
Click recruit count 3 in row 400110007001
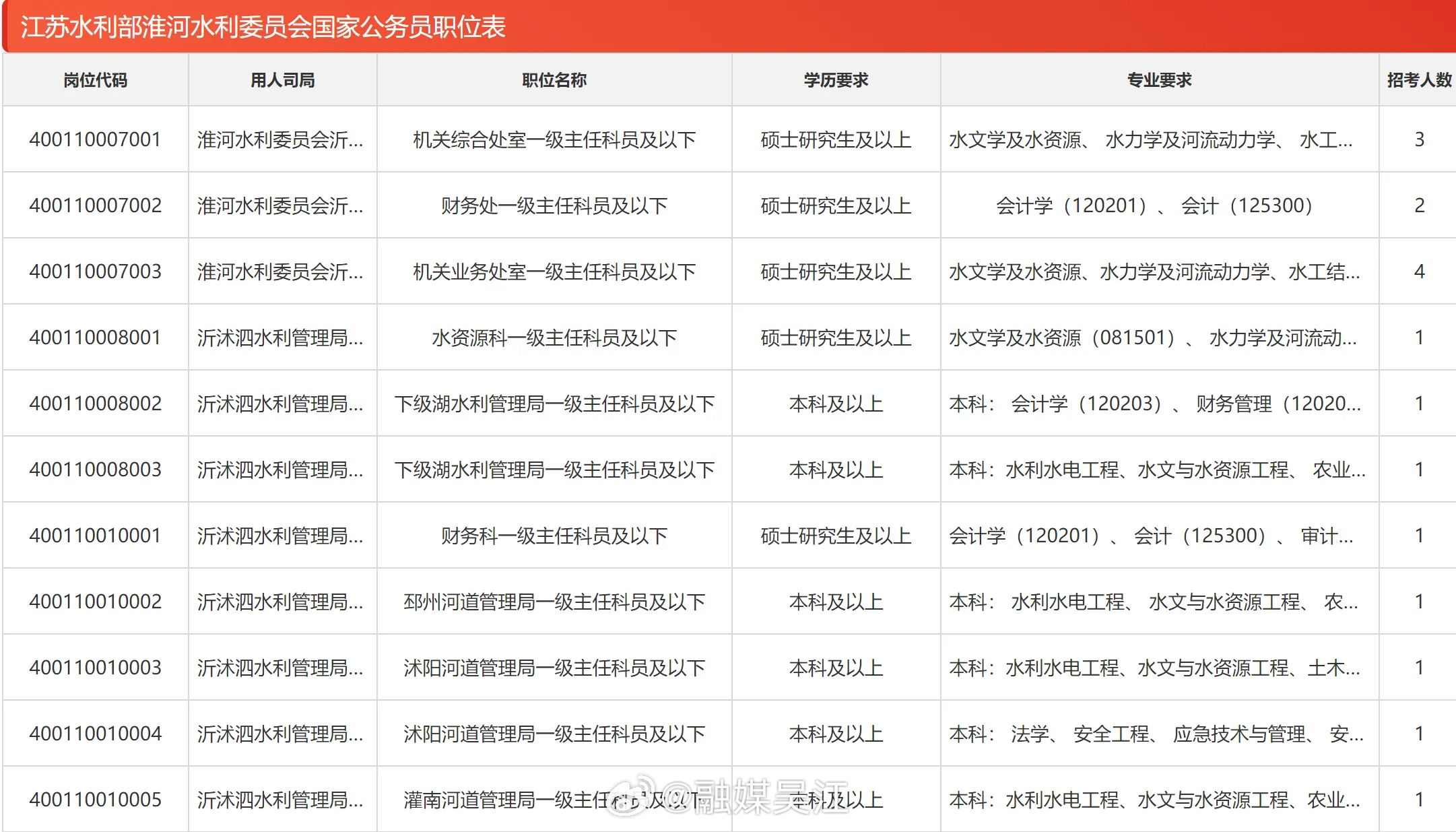(x=1419, y=139)
